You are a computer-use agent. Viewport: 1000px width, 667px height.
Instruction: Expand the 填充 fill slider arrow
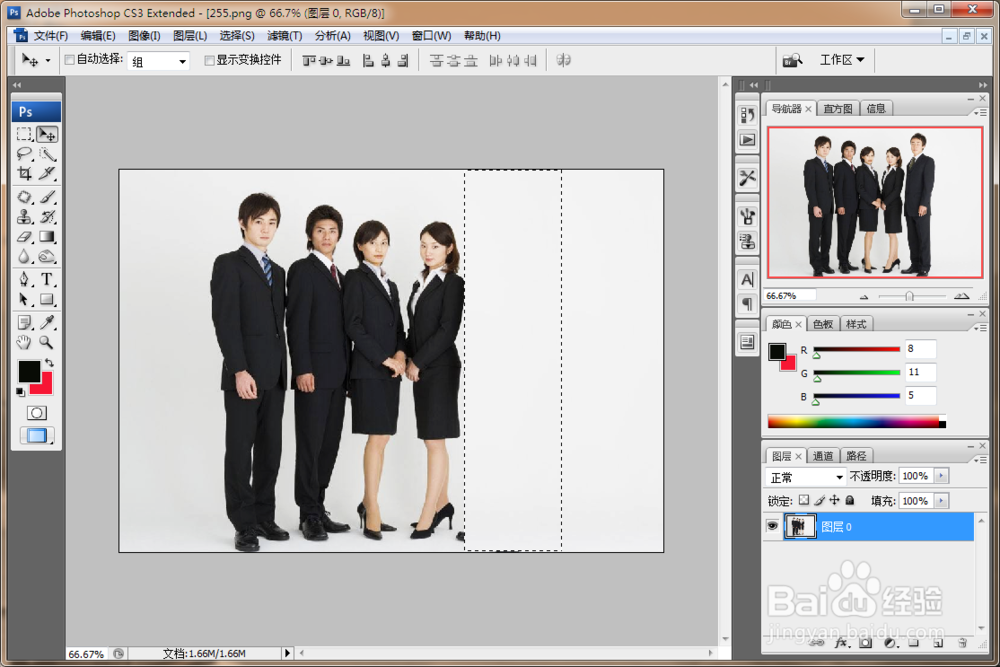click(941, 501)
